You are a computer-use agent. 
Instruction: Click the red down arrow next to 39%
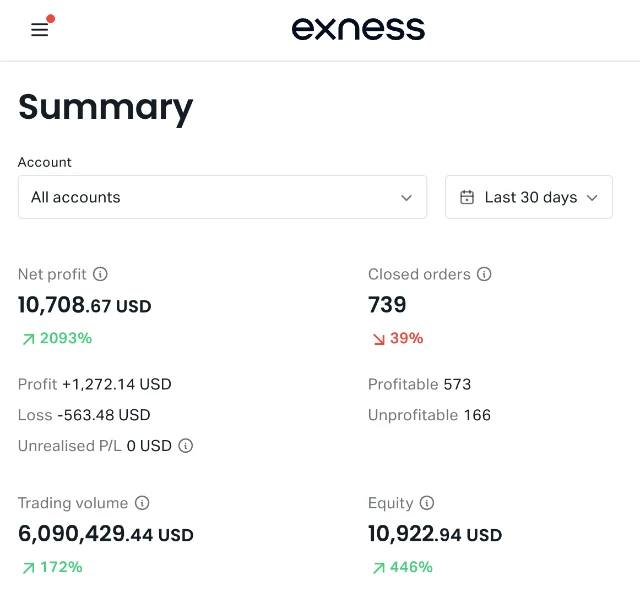pyautogui.click(x=379, y=339)
